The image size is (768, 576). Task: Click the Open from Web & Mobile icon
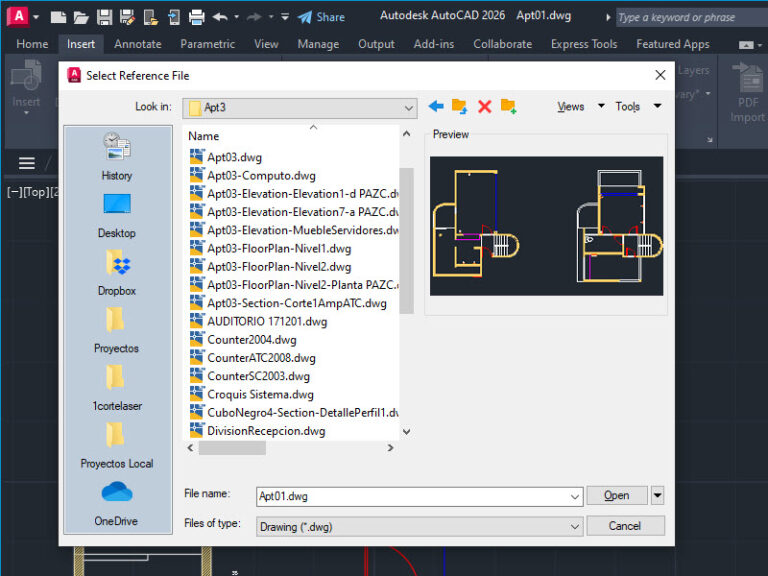pyautogui.click(x=151, y=18)
